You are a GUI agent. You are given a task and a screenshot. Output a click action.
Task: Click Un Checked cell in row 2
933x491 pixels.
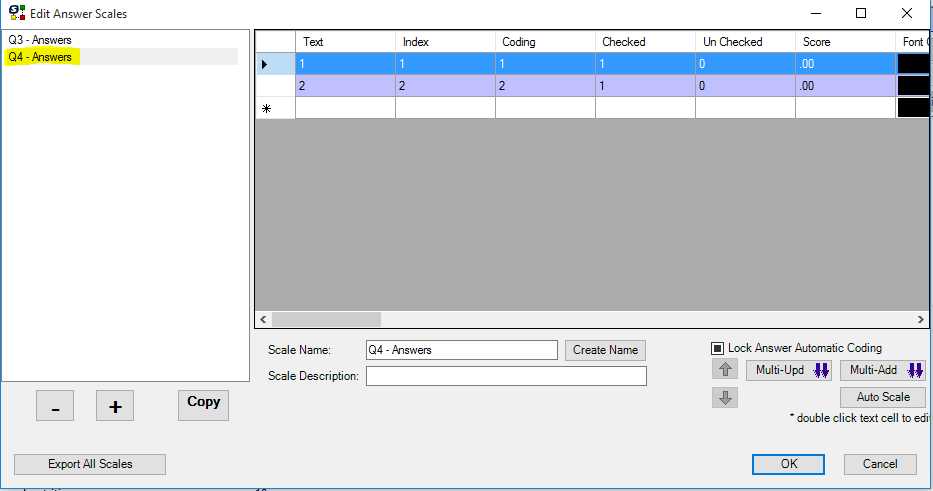[x=745, y=86]
